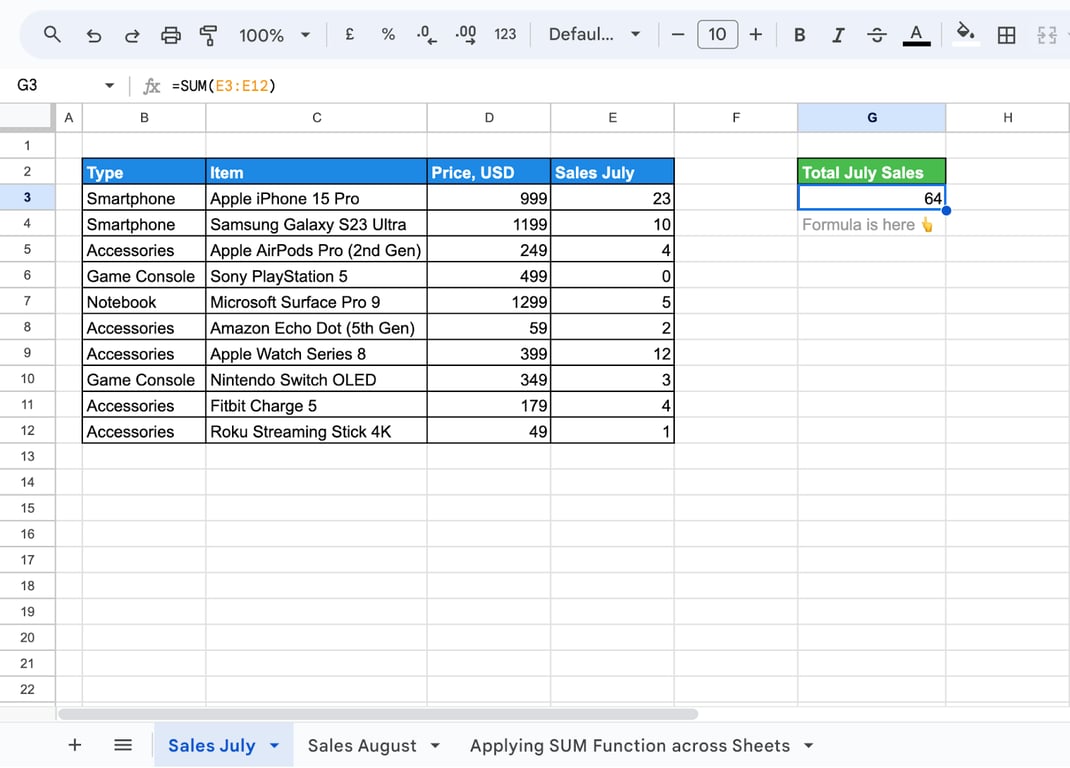
Task: Toggle bold formatting
Action: 800,35
